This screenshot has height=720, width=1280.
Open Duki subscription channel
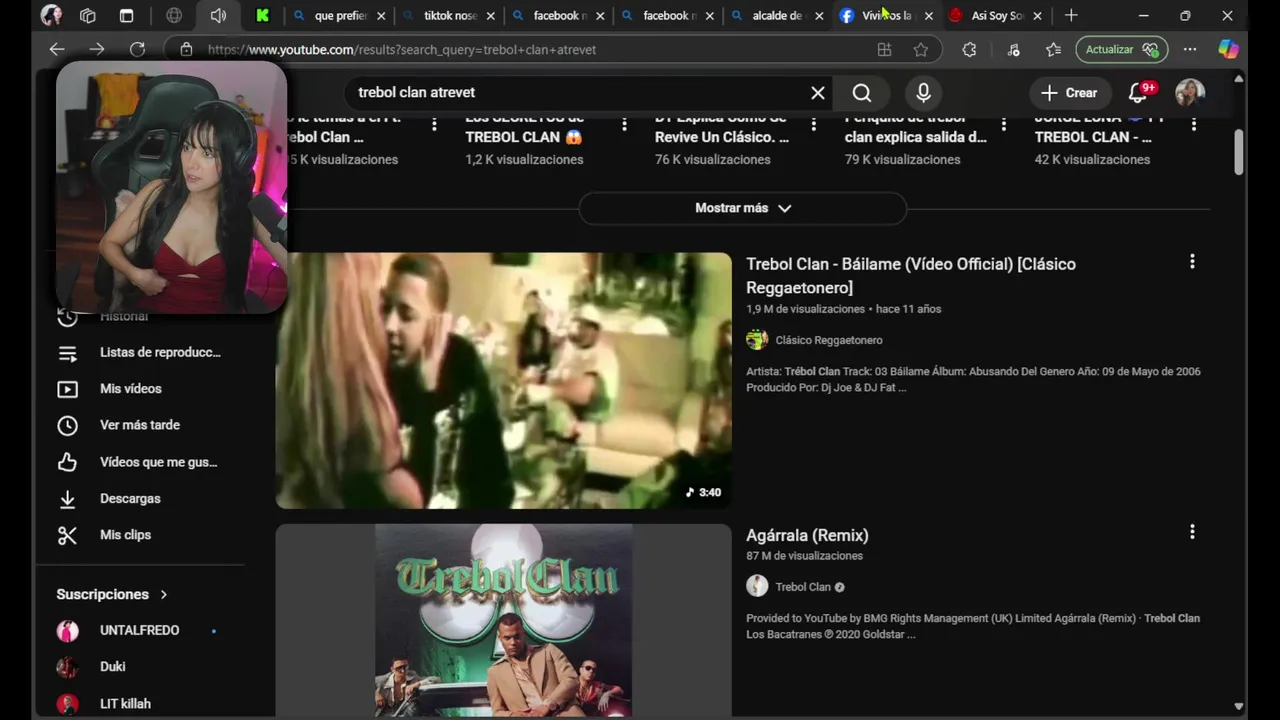click(140, 667)
